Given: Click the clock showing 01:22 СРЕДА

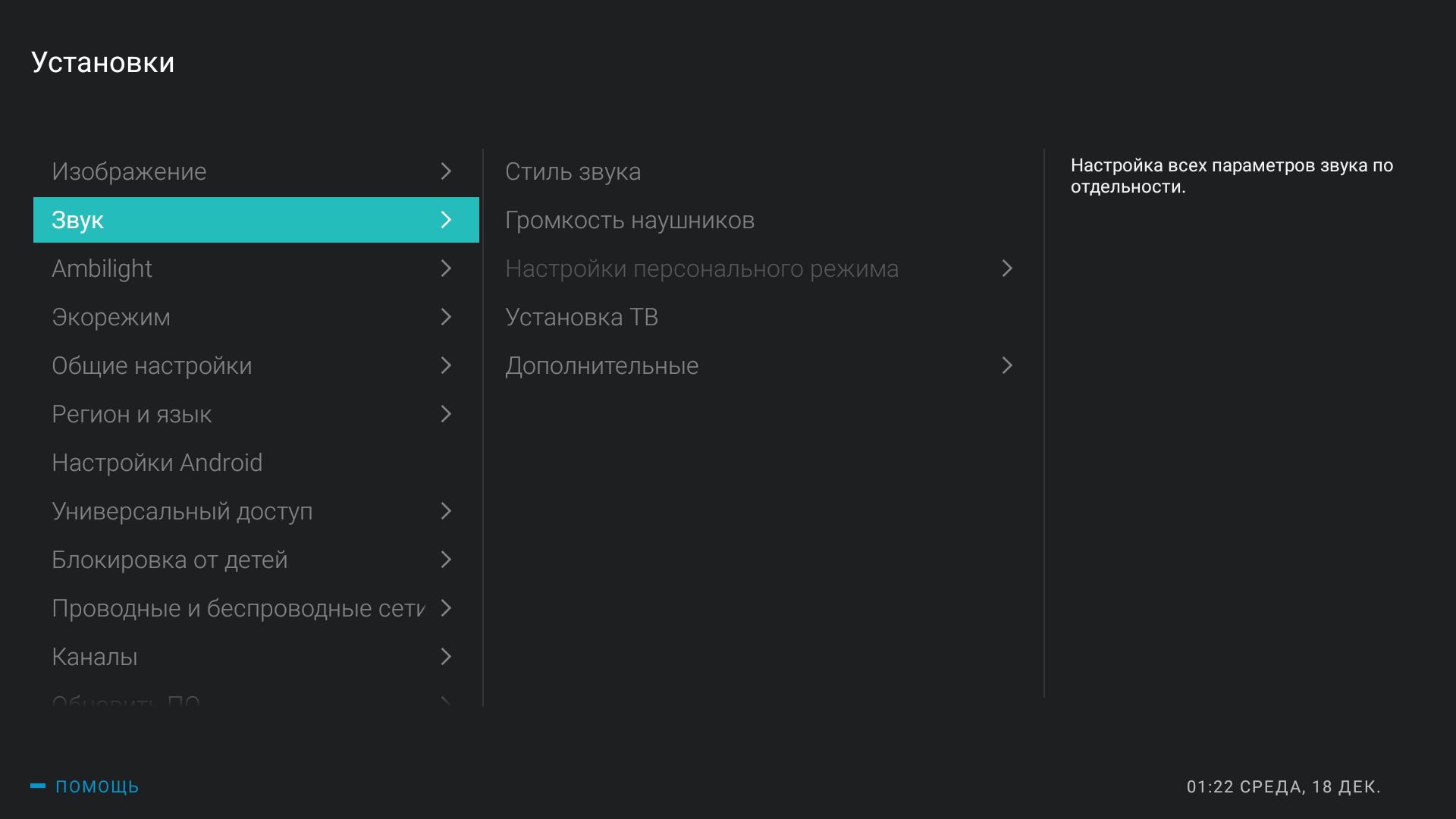Looking at the screenshot, I should tap(1283, 787).
